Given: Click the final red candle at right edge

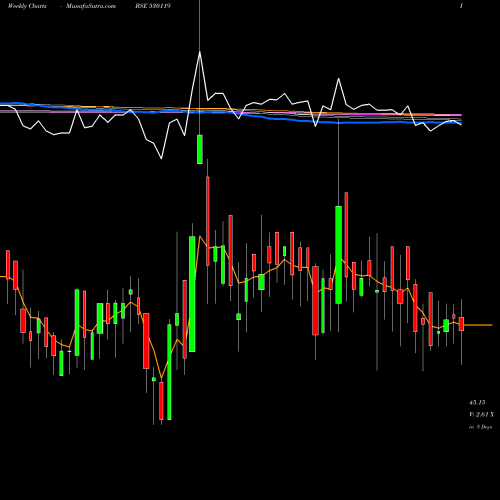Looking at the screenshot, I should click(x=461, y=324).
